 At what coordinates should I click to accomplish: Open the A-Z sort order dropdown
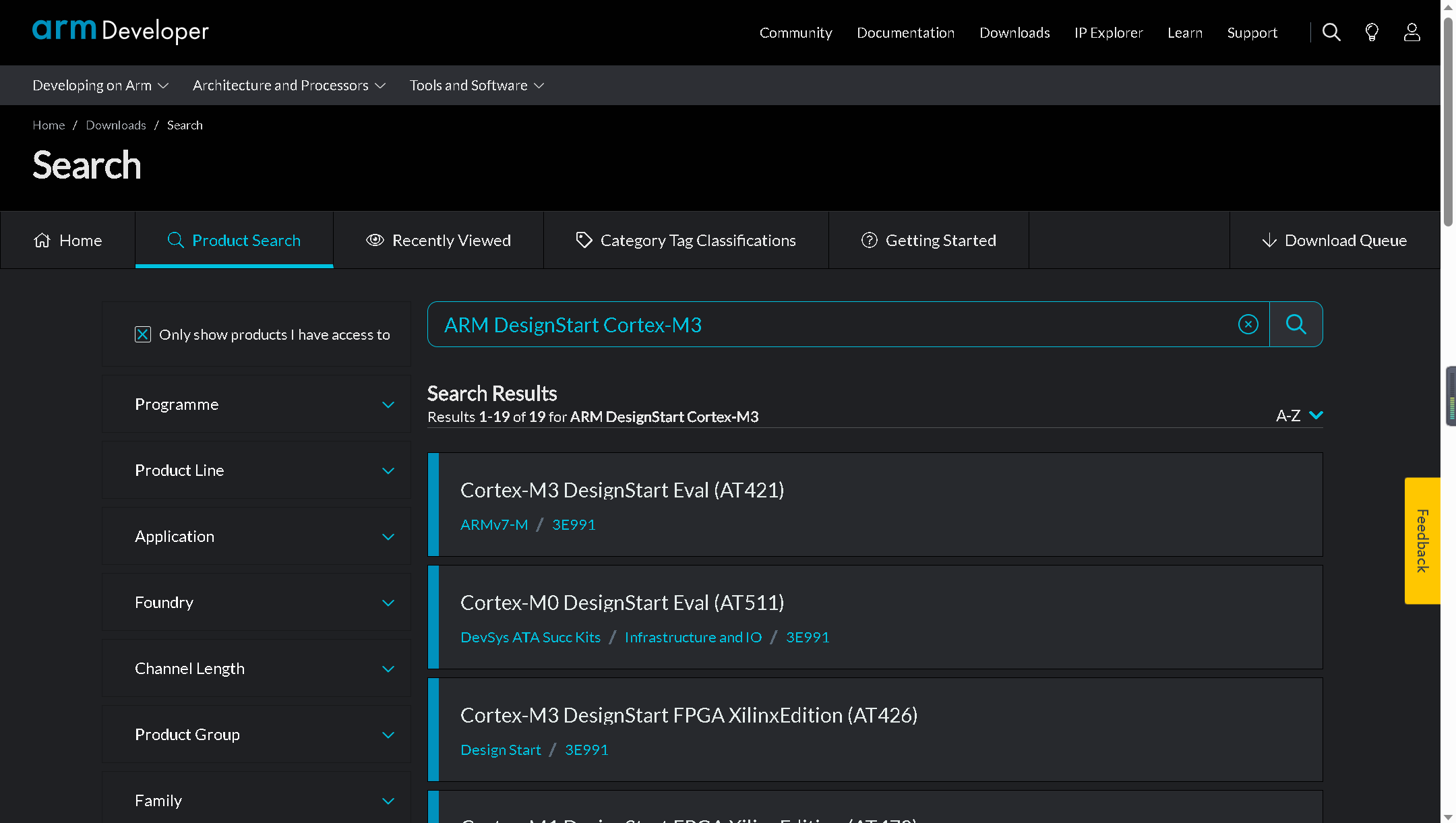point(1299,415)
